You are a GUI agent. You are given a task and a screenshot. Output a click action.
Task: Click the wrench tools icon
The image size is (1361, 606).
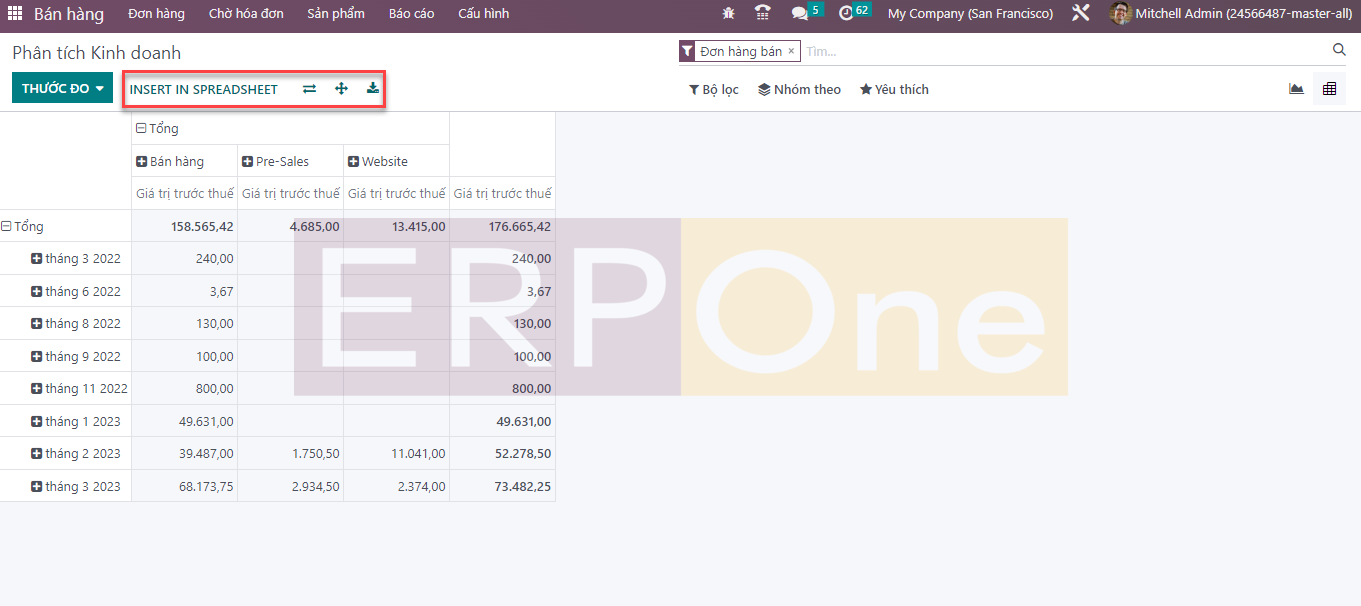(x=1080, y=14)
